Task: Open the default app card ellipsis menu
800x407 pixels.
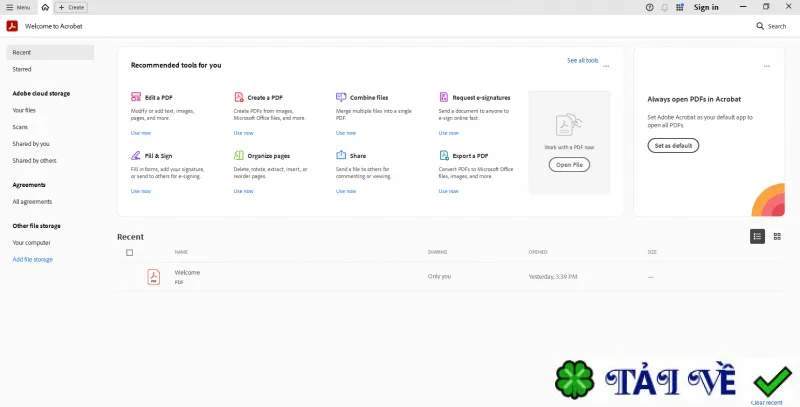Action: tap(767, 66)
